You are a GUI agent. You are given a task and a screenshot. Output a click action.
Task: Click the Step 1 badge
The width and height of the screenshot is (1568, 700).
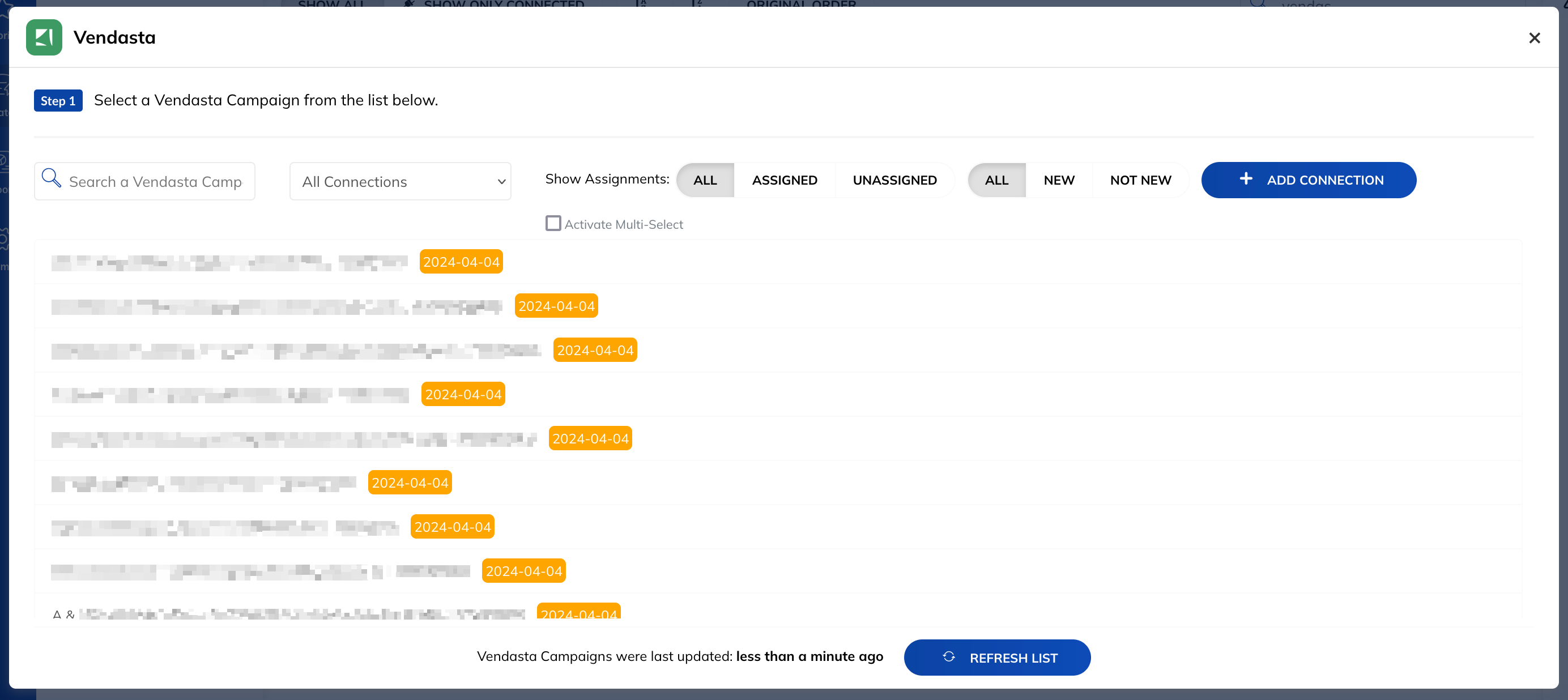tap(58, 101)
